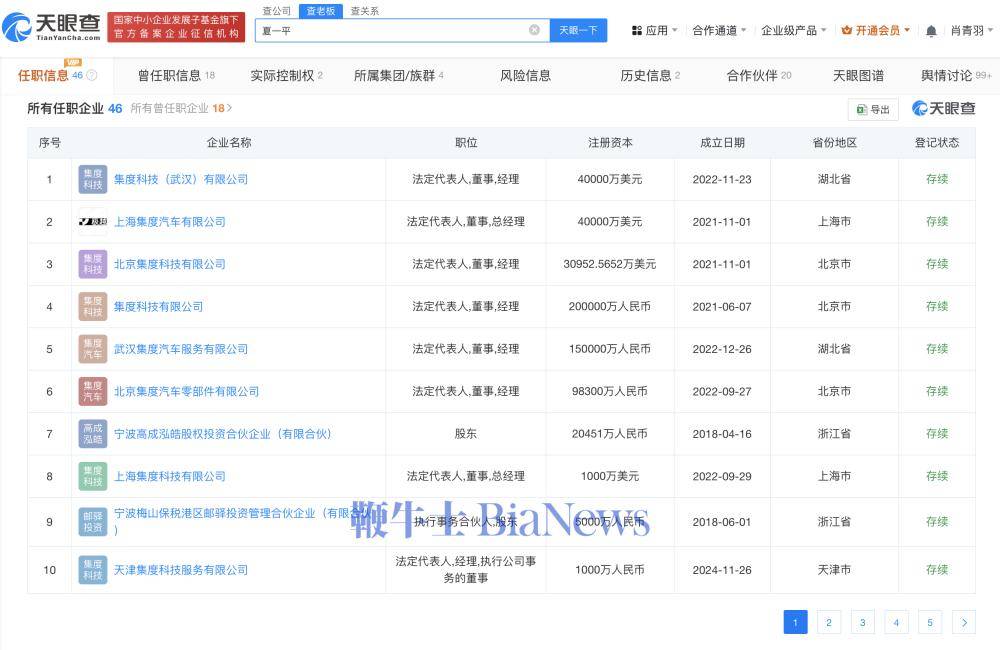Click help question mark beside 任职信息

coord(92,75)
